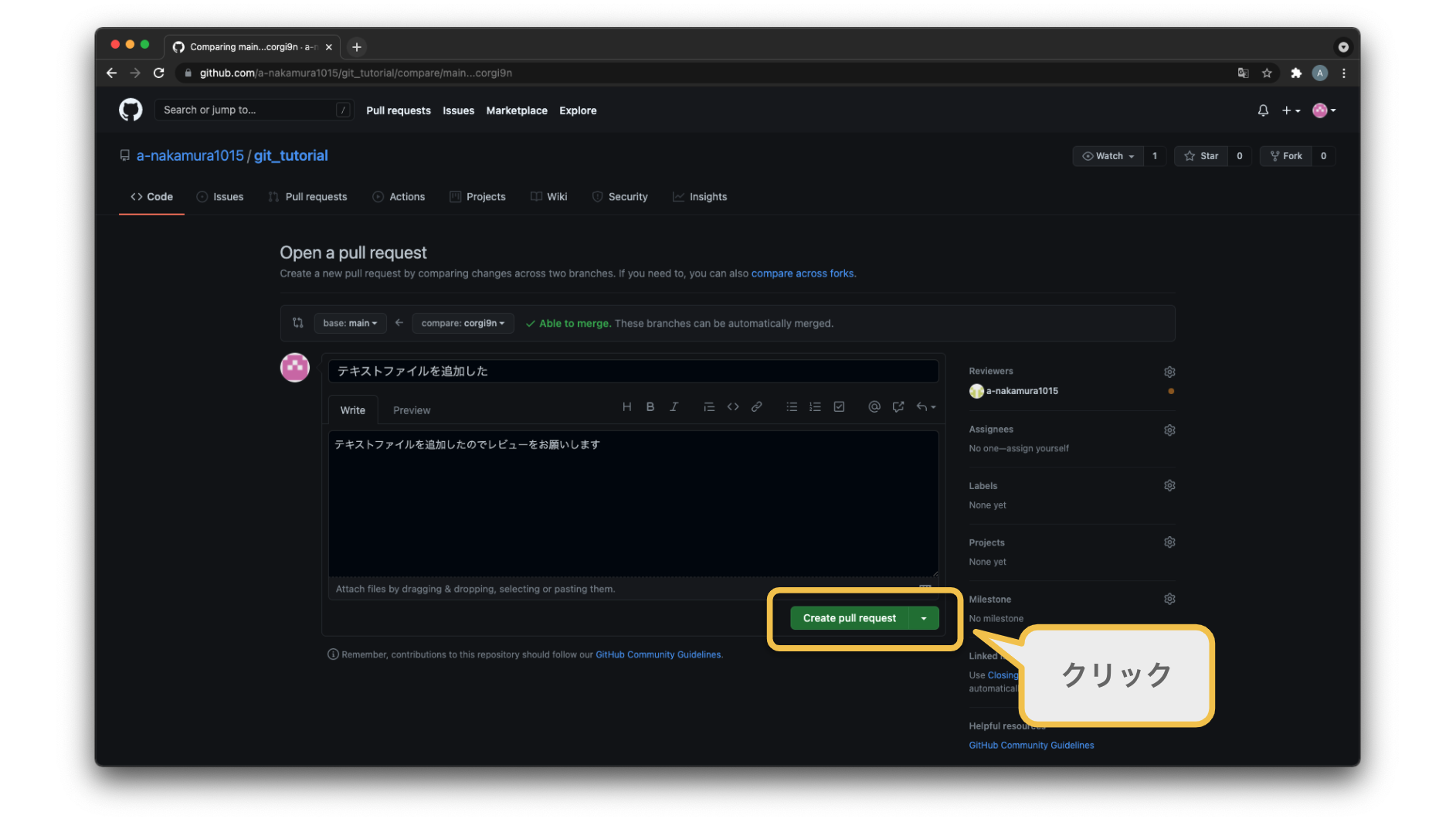This screenshot has width=1456, height=819.
Task: Add a task list icon
Action: pyautogui.click(x=839, y=407)
